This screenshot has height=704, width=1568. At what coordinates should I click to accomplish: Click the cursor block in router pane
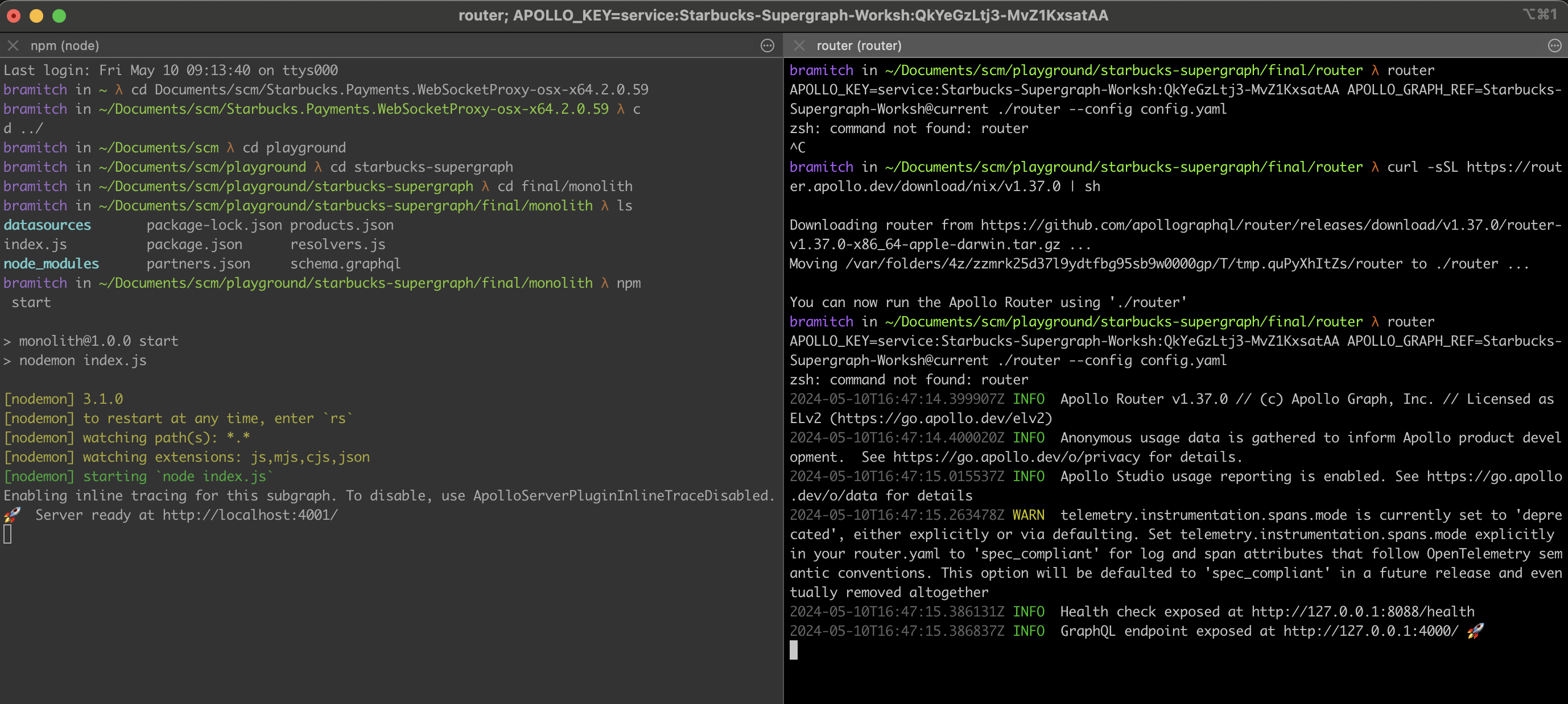coord(793,651)
